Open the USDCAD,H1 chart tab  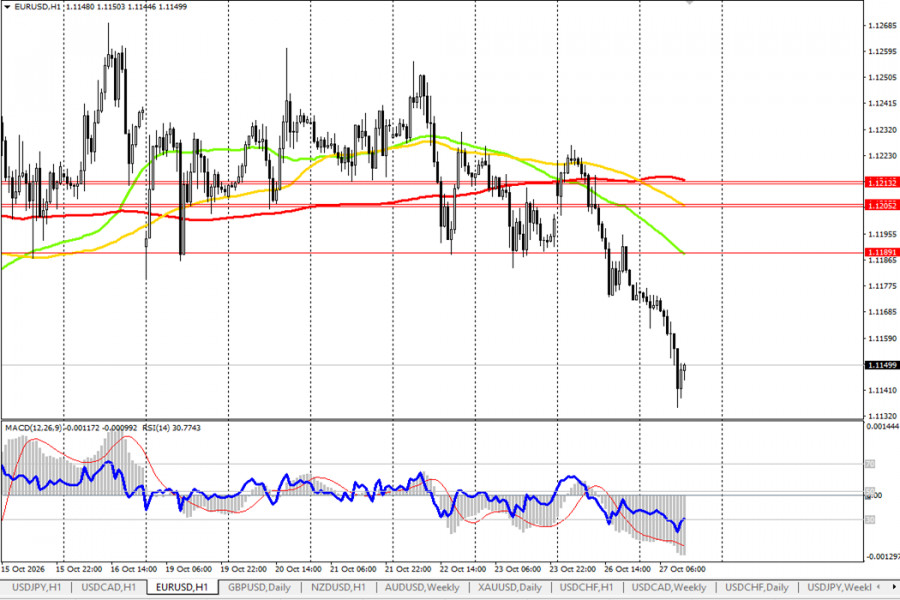tap(108, 587)
